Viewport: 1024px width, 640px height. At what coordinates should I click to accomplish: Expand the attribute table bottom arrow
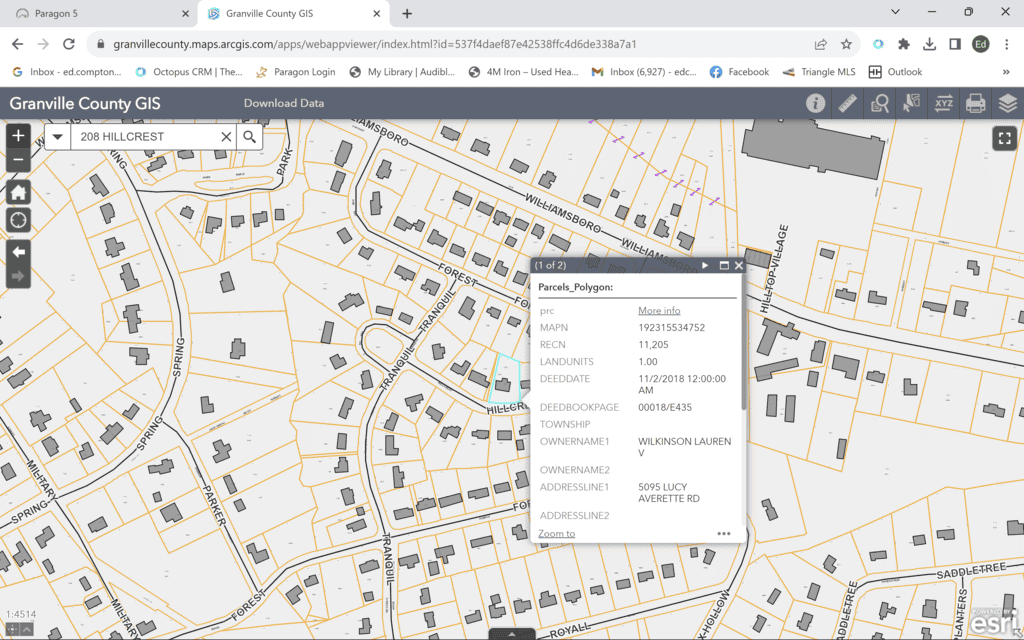[x=512, y=633]
